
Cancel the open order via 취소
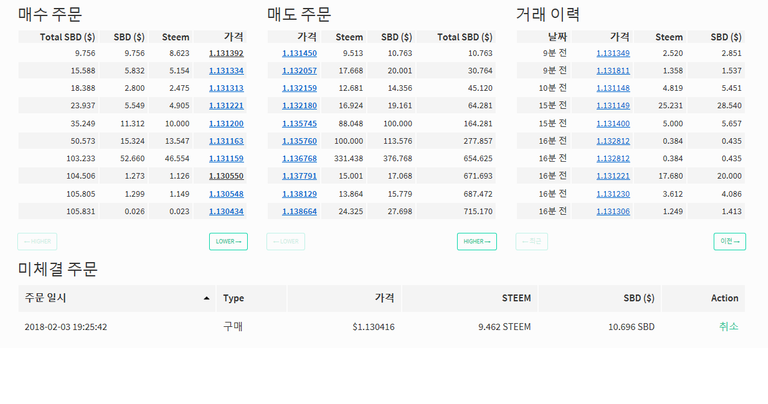click(x=728, y=326)
